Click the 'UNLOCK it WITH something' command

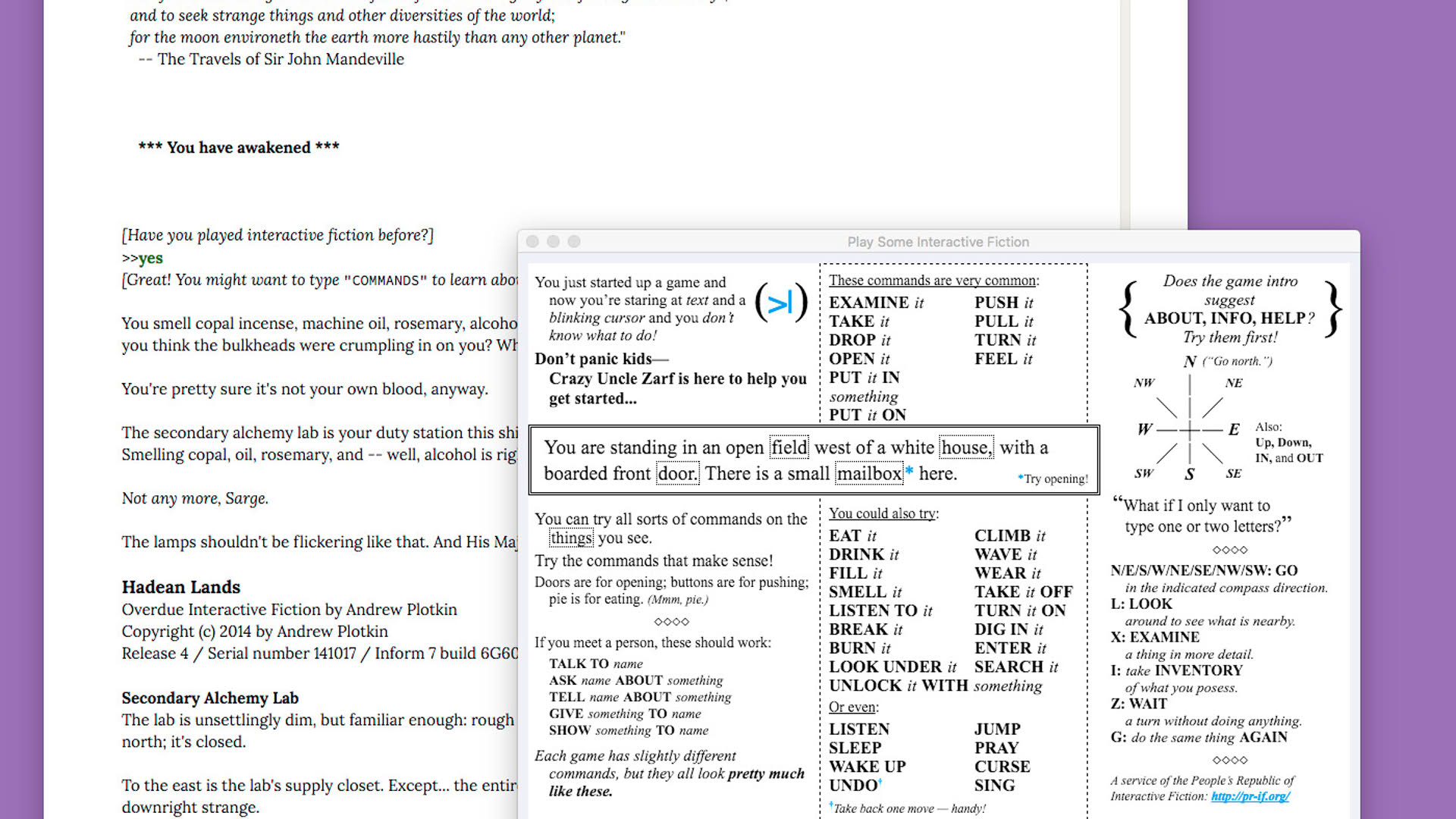coord(935,686)
